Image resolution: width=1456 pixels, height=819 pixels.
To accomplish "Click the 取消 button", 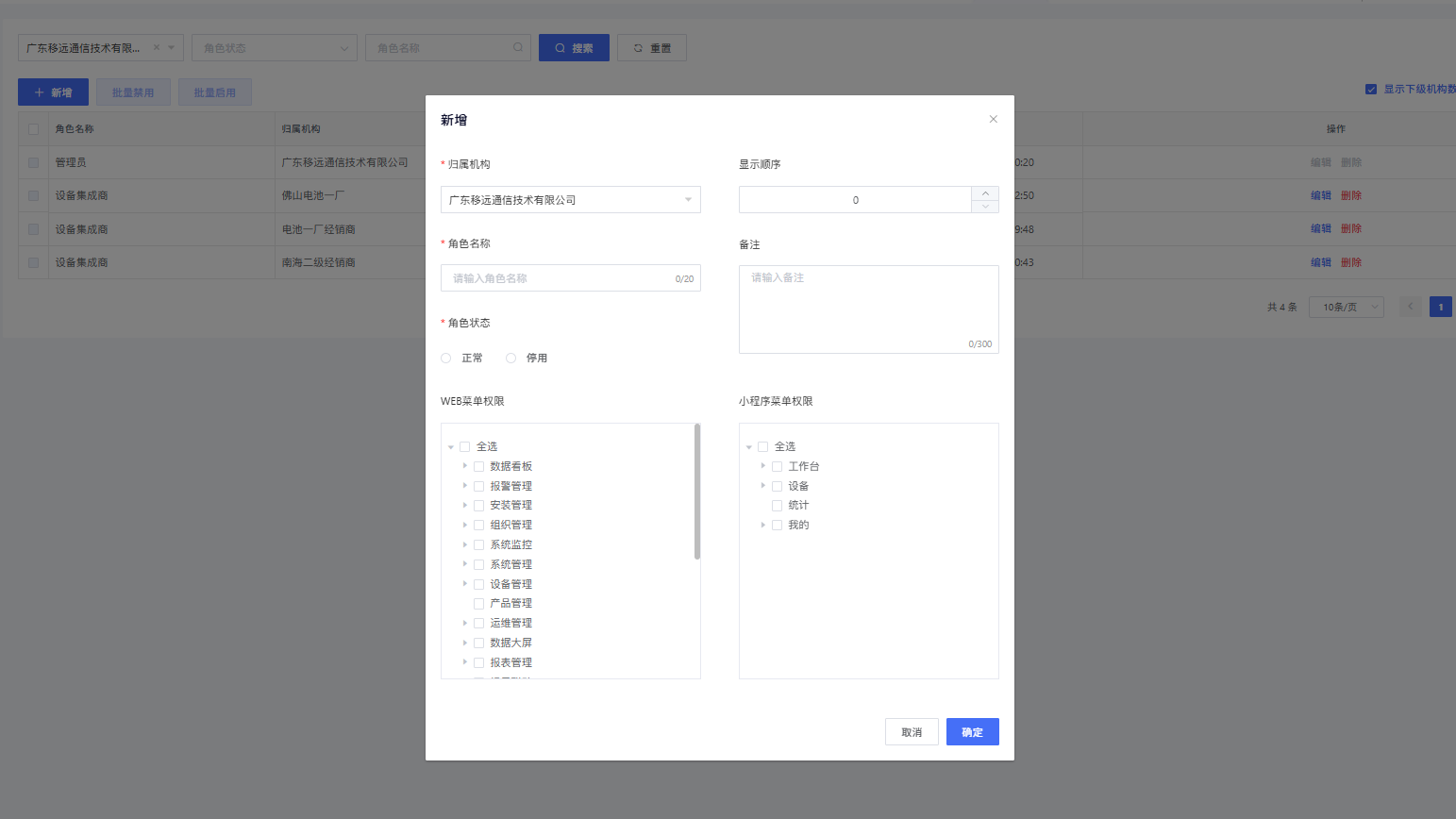I will pyautogui.click(x=911, y=732).
